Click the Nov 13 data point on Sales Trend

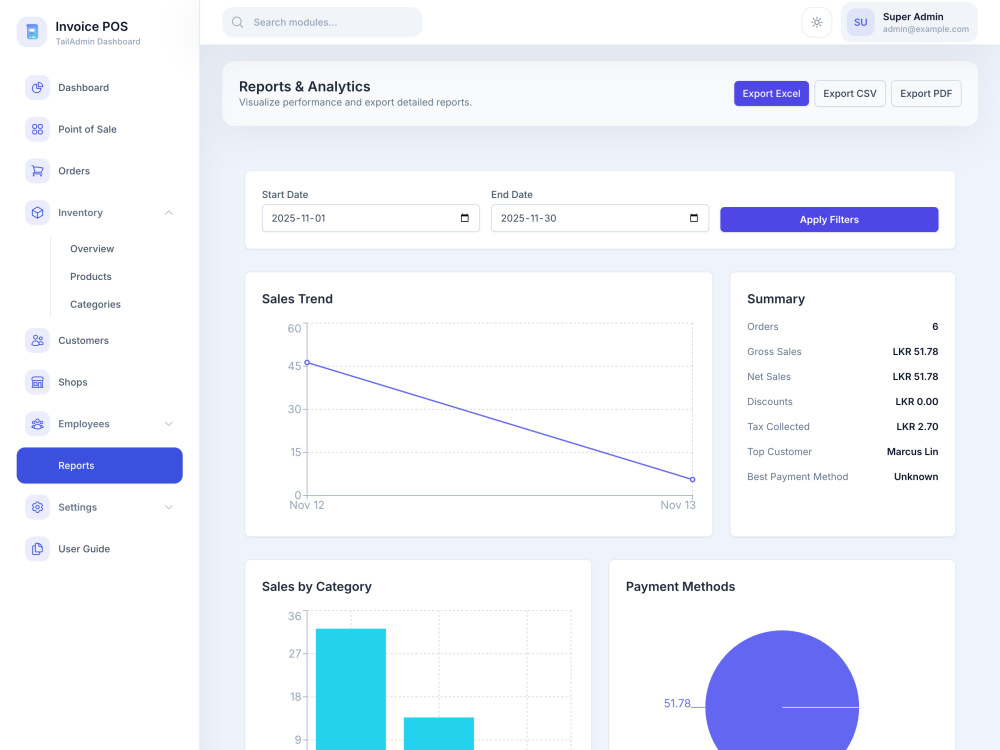[x=693, y=480]
